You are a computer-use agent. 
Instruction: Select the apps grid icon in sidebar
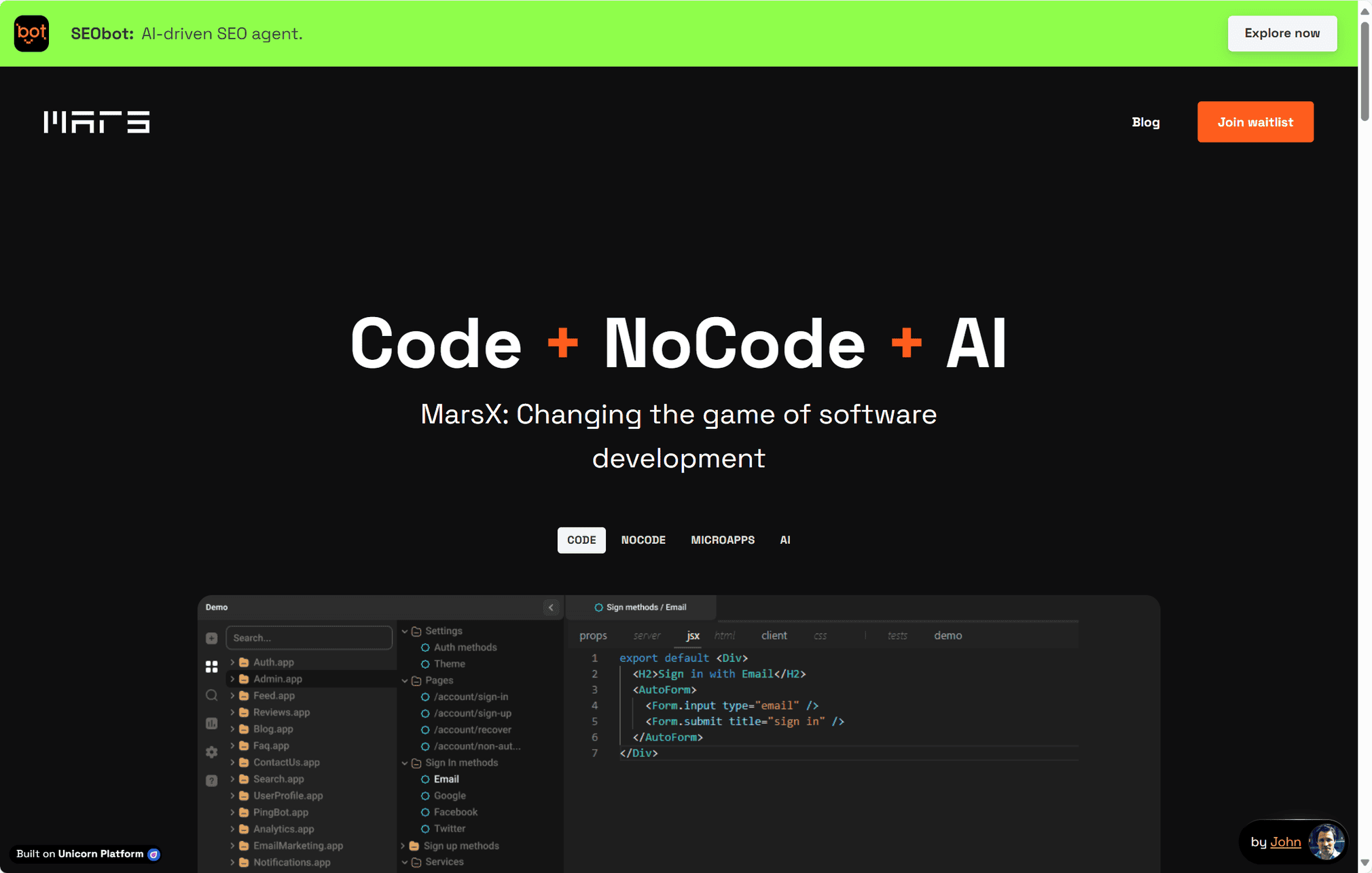(212, 667)
